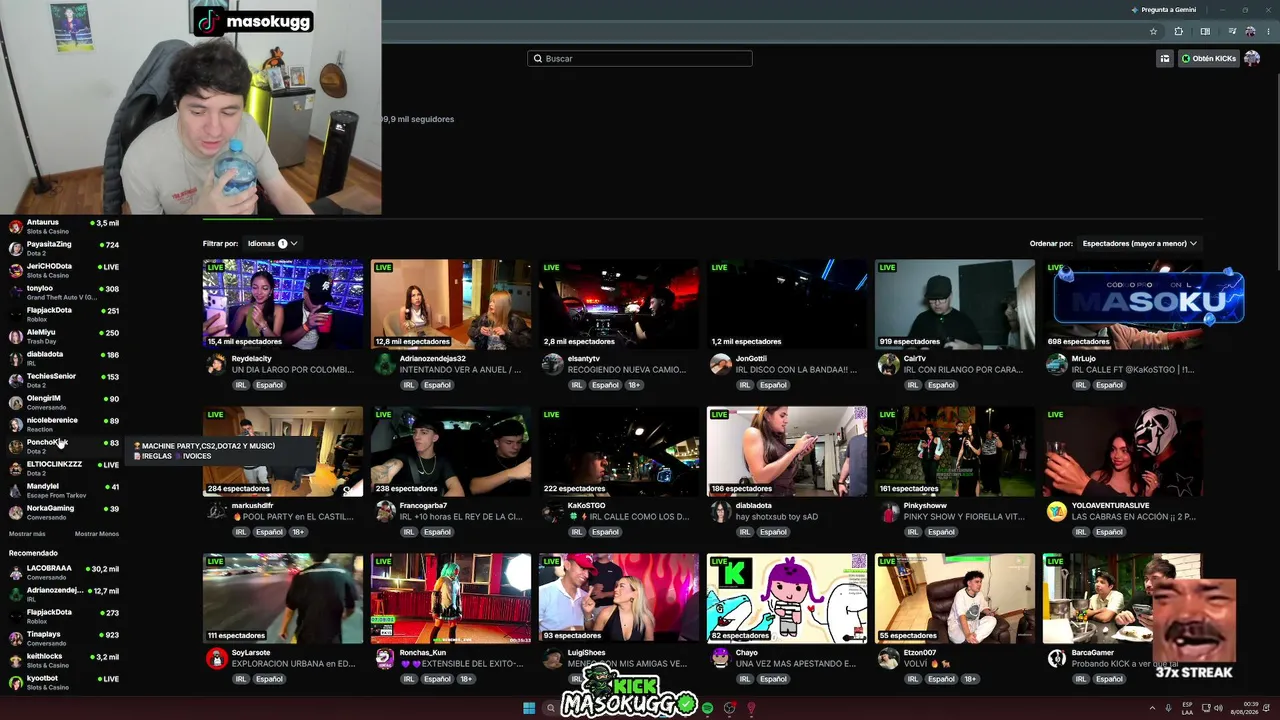Open AleMiyu avatar in sidebar
This screenshot has height=720, width=1280.
[x=15, y=336]
